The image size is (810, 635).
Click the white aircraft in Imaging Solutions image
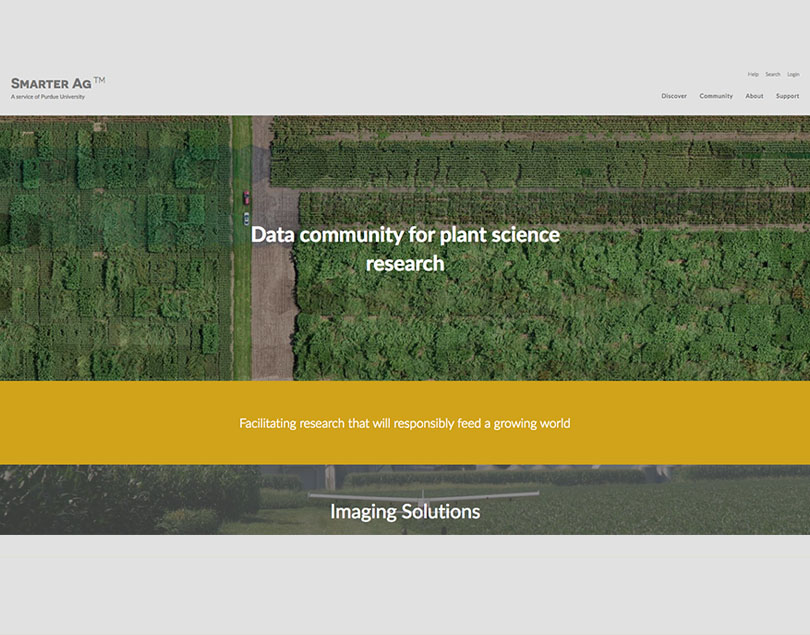424,495
